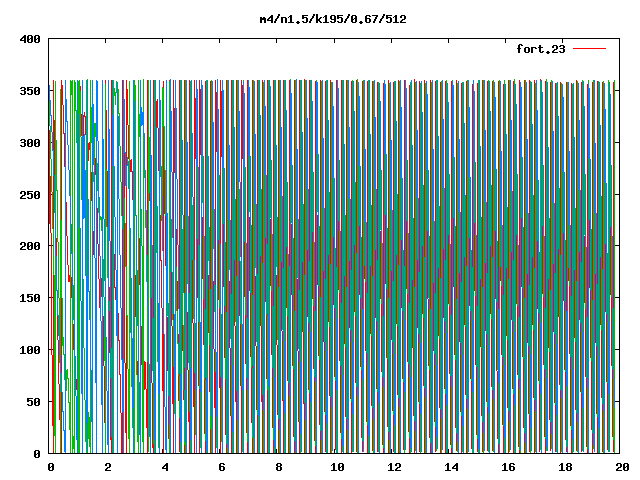Screen dimensions: 640x480
Task: Click the plot title m4/n1.5/k195/0.67/512
Action: point(333,19)
